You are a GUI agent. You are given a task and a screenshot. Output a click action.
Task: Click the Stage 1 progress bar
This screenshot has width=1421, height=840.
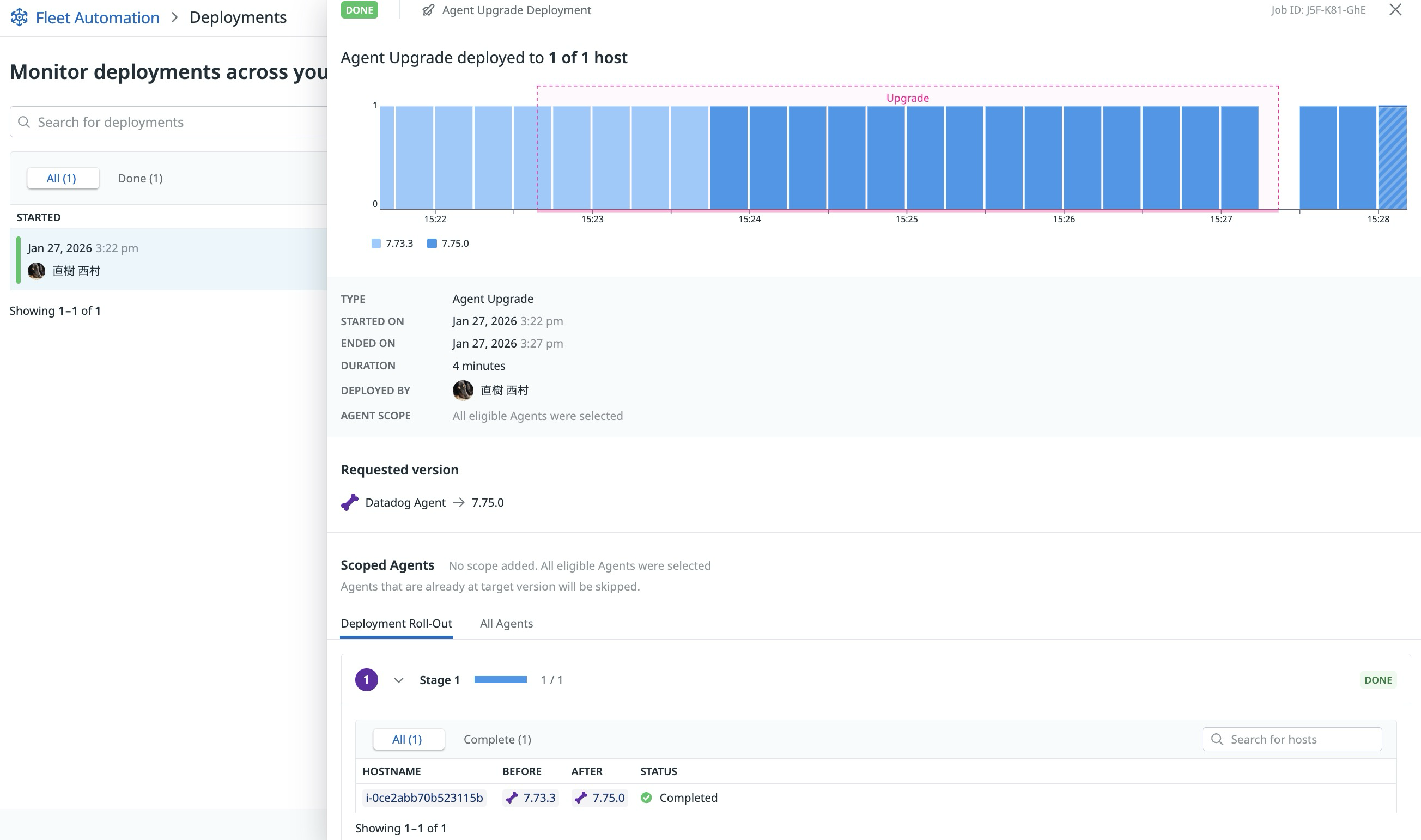click(x=500, y=679)
